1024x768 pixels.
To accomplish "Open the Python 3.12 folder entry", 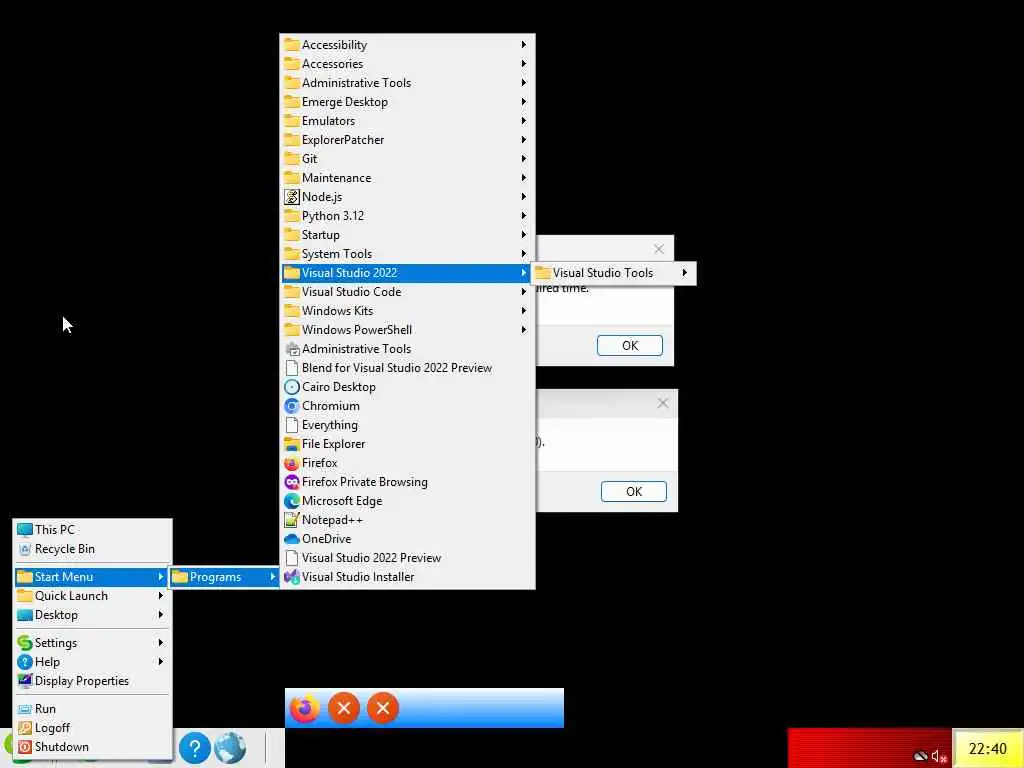I will [x=408, y=216].
